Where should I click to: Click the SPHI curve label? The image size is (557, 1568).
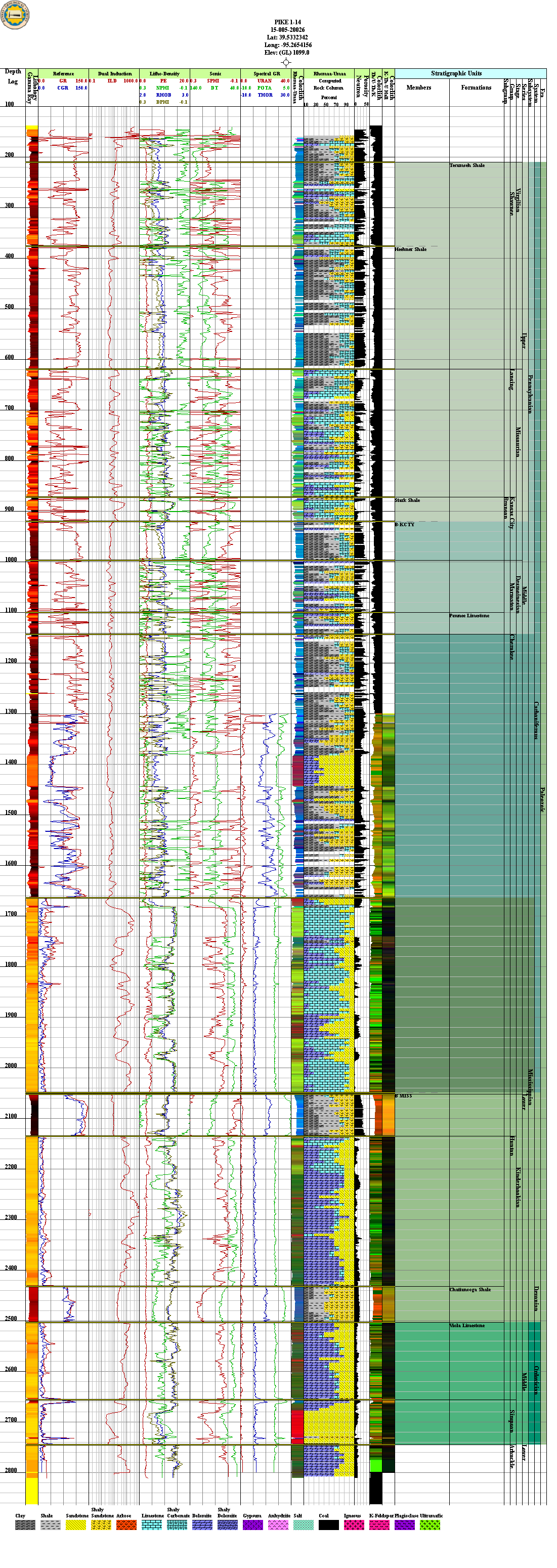point(213,81)
